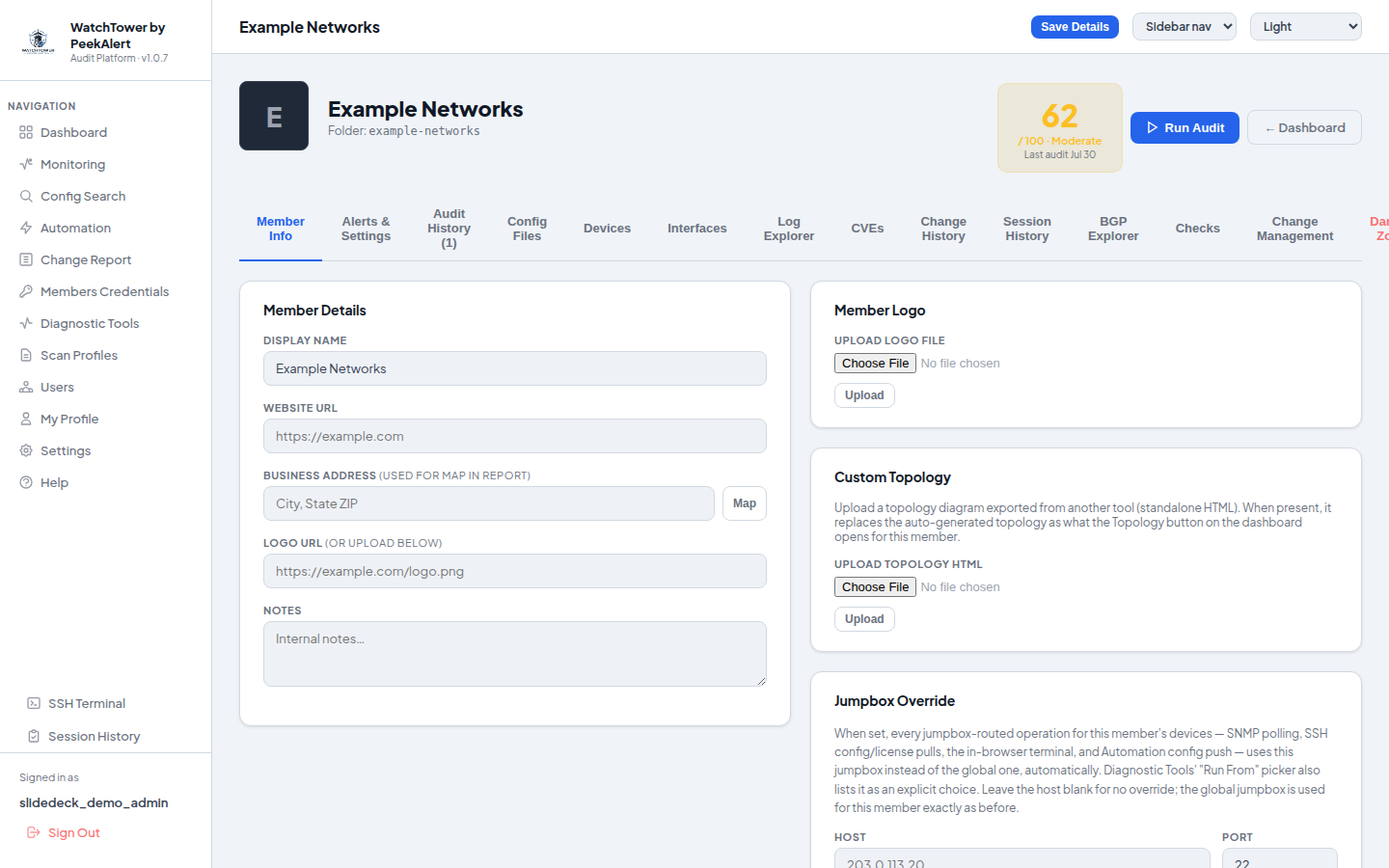Click the Business Address input field
The width and height of the screenshot is (1389, 868).
click(x=489, y=503)
